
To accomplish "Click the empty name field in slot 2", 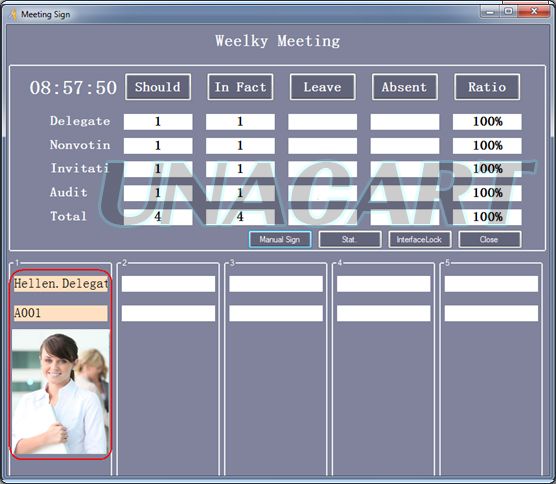I will pyautogui.click(x=168, y=284).
